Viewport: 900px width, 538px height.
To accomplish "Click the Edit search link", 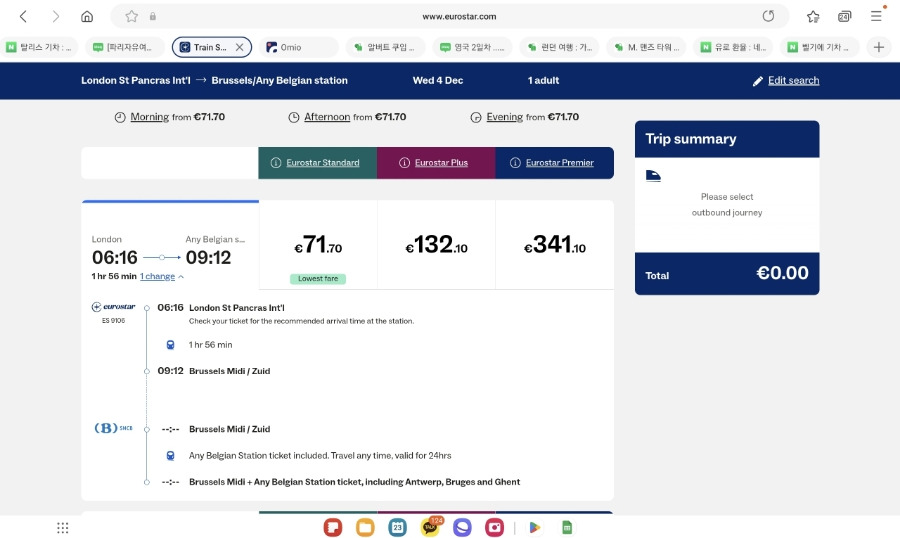I will coord(793,80).
